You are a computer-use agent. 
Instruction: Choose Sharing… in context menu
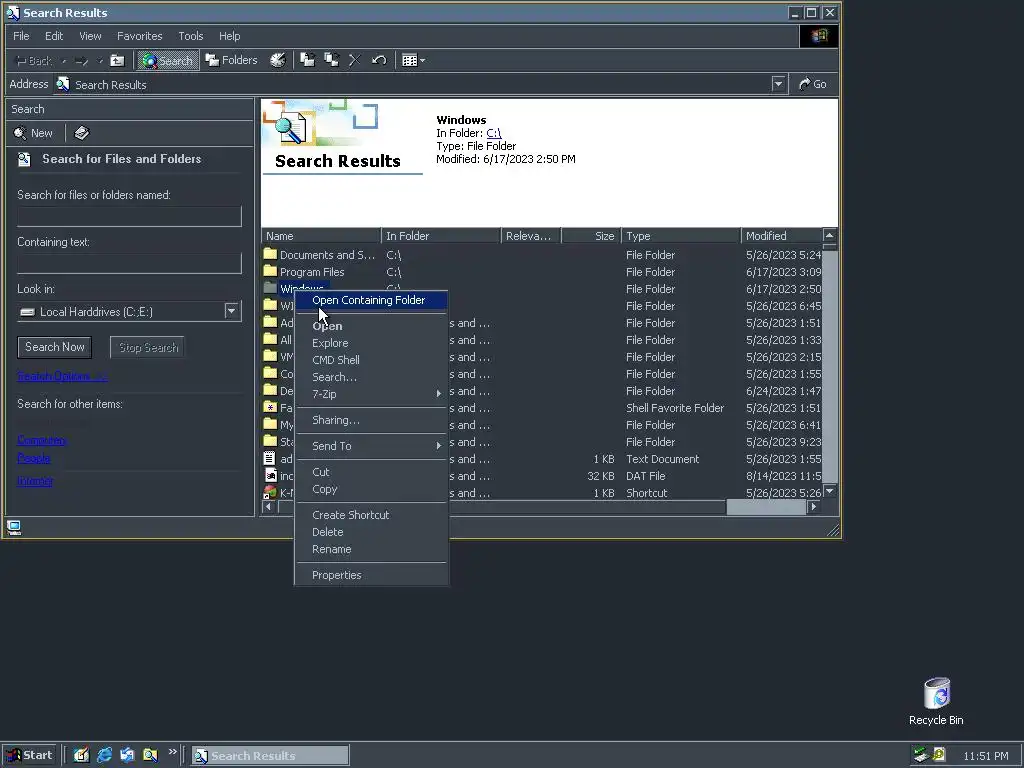pos(371,420)
